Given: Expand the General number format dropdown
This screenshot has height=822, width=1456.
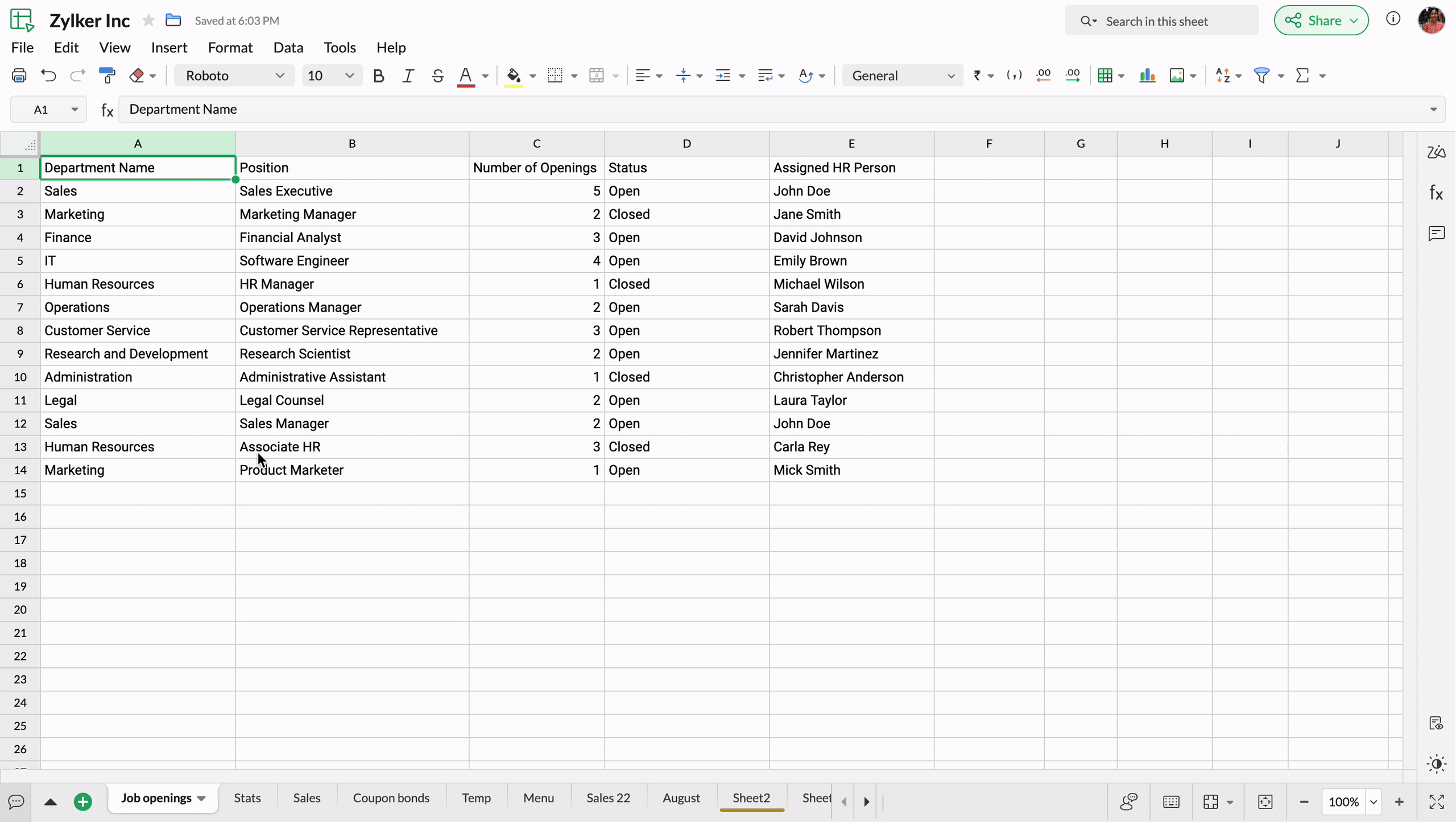Looking at the screenshot, I should pyautogui.click(x=902, y=76).
